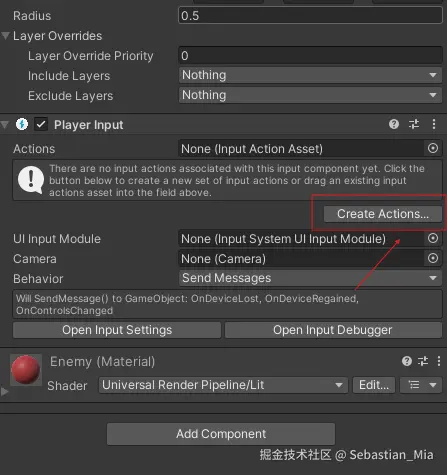The image size is (447, 475).
Task: Click the Create Actions... button
Action: coord(383,214)
